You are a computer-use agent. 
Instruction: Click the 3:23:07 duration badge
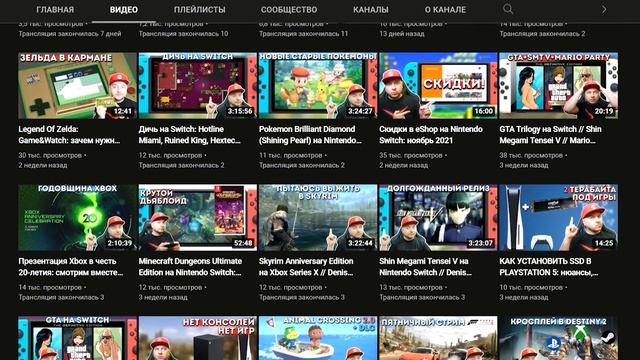[x=480, y=243]
